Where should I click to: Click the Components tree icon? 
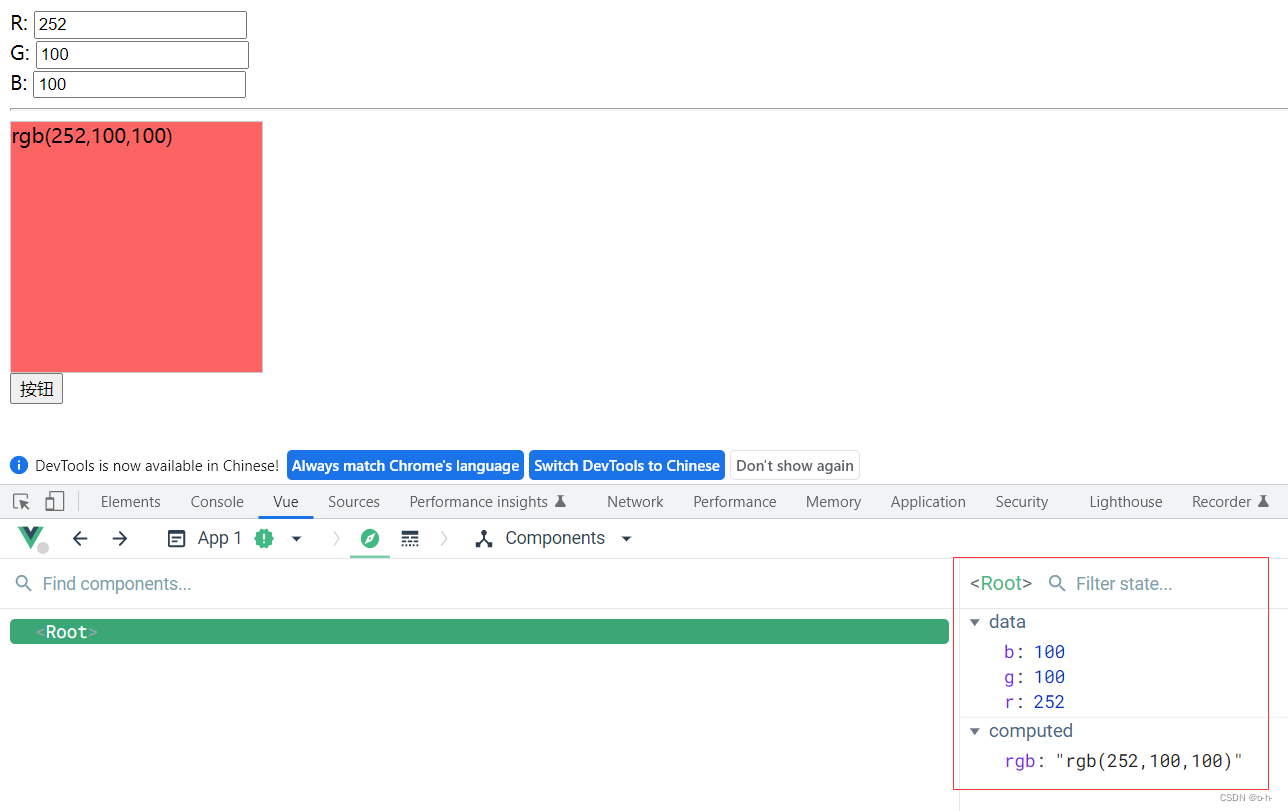pos(484,538)
